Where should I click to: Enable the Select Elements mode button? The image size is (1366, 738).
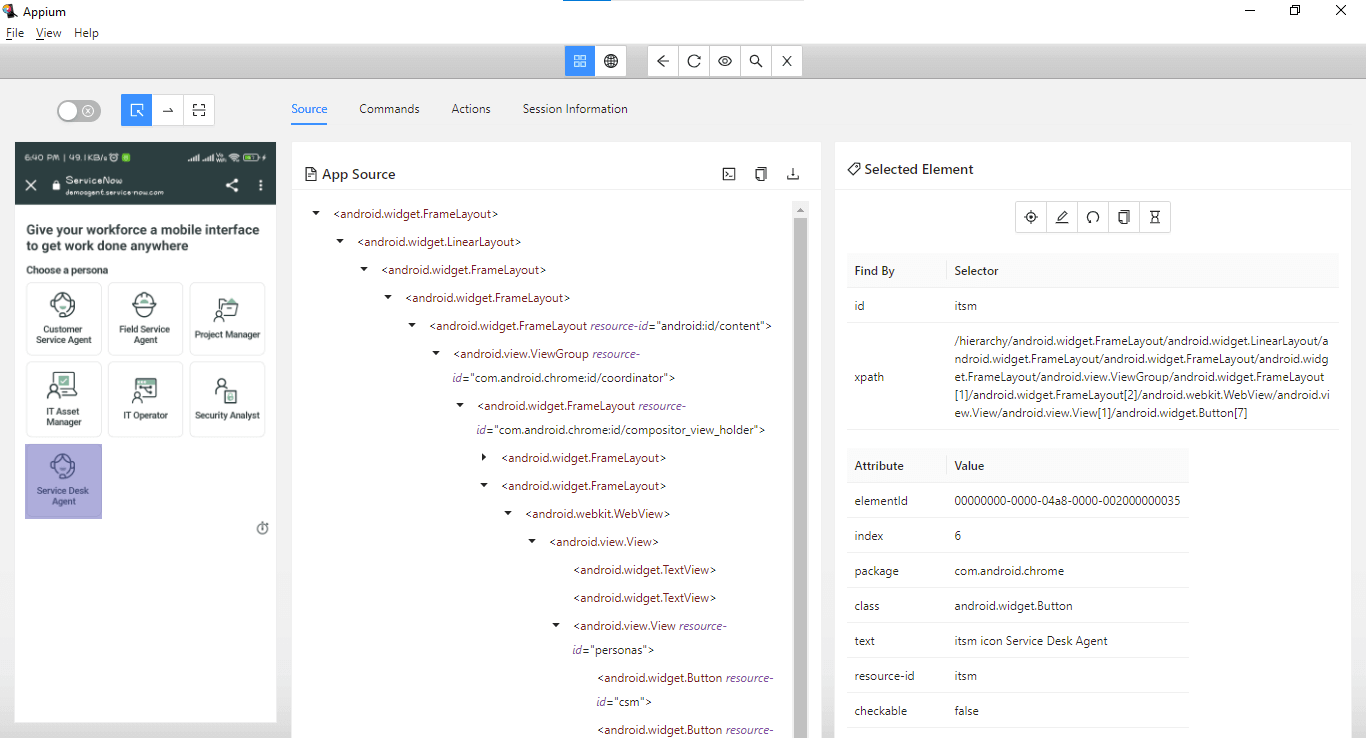137,110
